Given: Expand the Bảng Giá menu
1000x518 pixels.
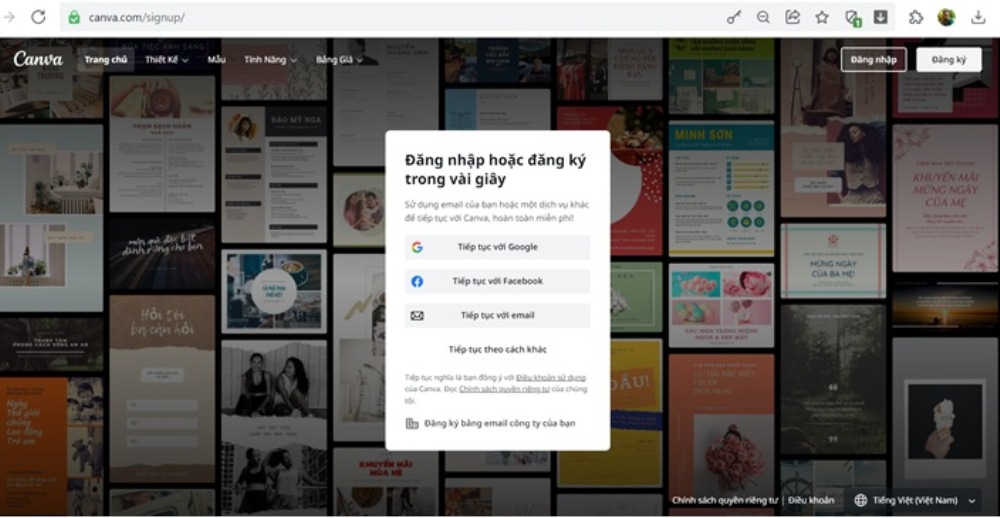Looking at the screenshot, I should (339, 60).
